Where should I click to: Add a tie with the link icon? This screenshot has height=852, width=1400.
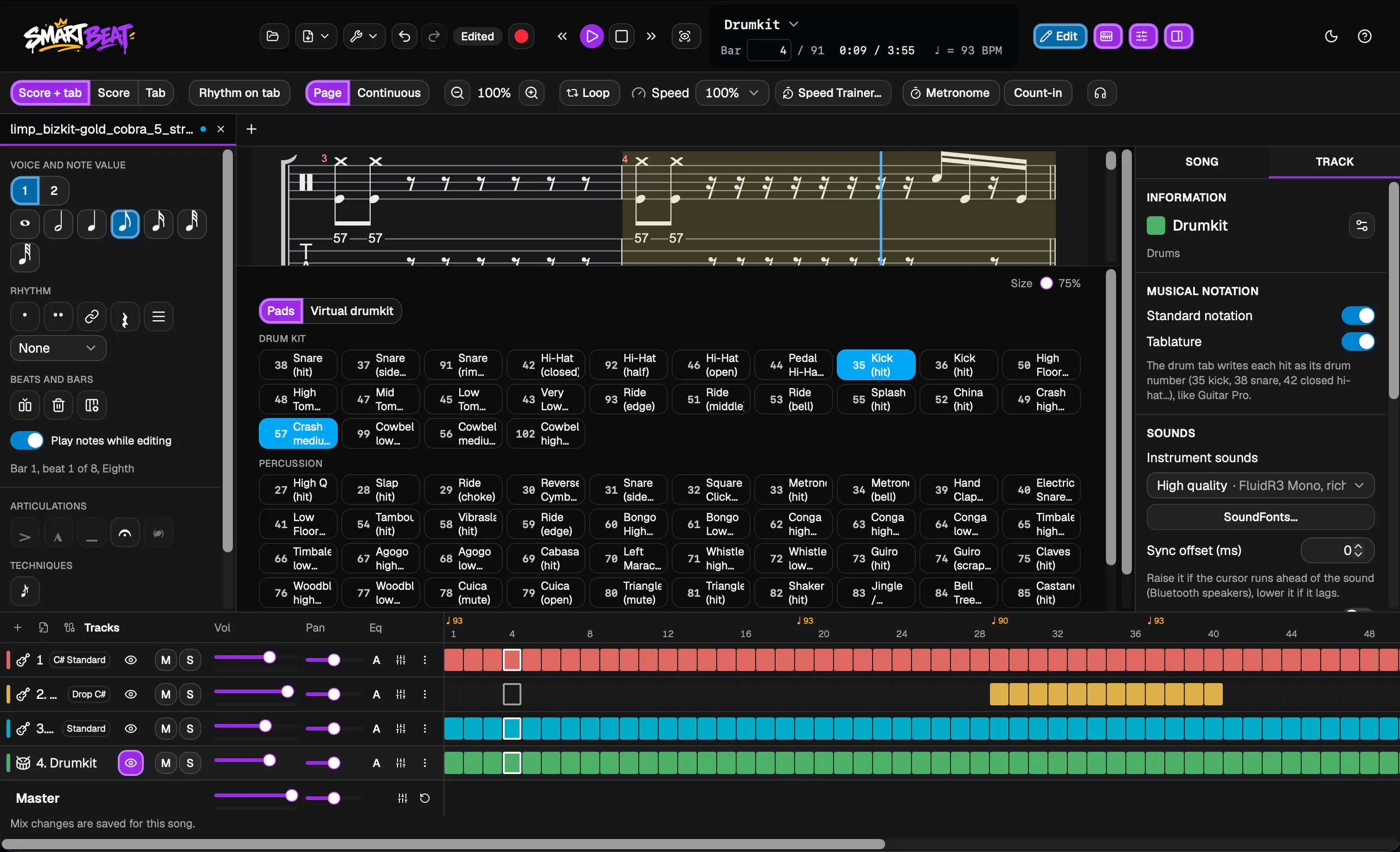[x=91, y=316]
